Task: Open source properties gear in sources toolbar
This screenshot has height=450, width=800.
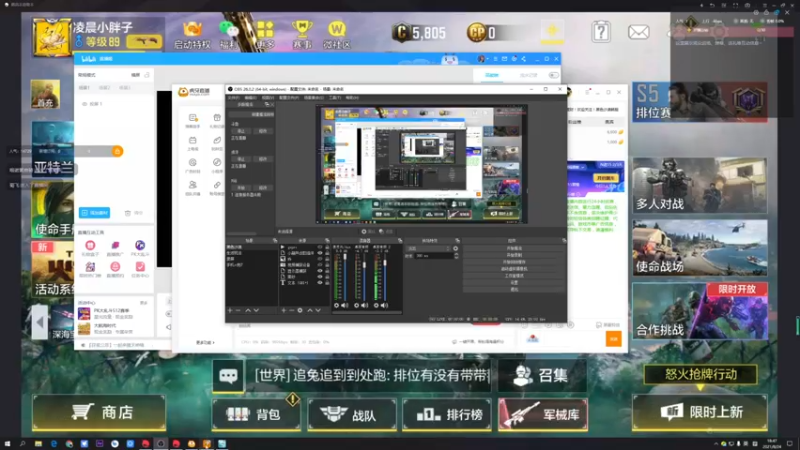Action: click(x=300, y=310)
